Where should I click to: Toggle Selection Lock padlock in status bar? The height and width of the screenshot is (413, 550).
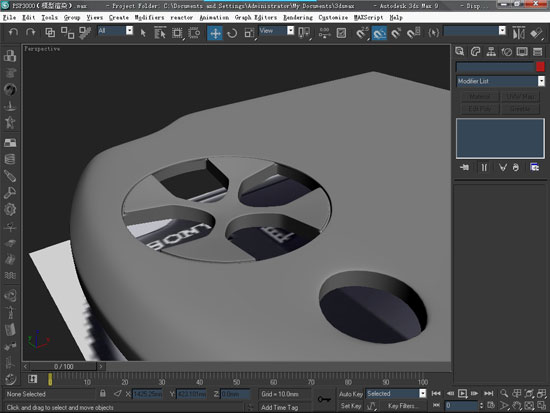(102, 393)
